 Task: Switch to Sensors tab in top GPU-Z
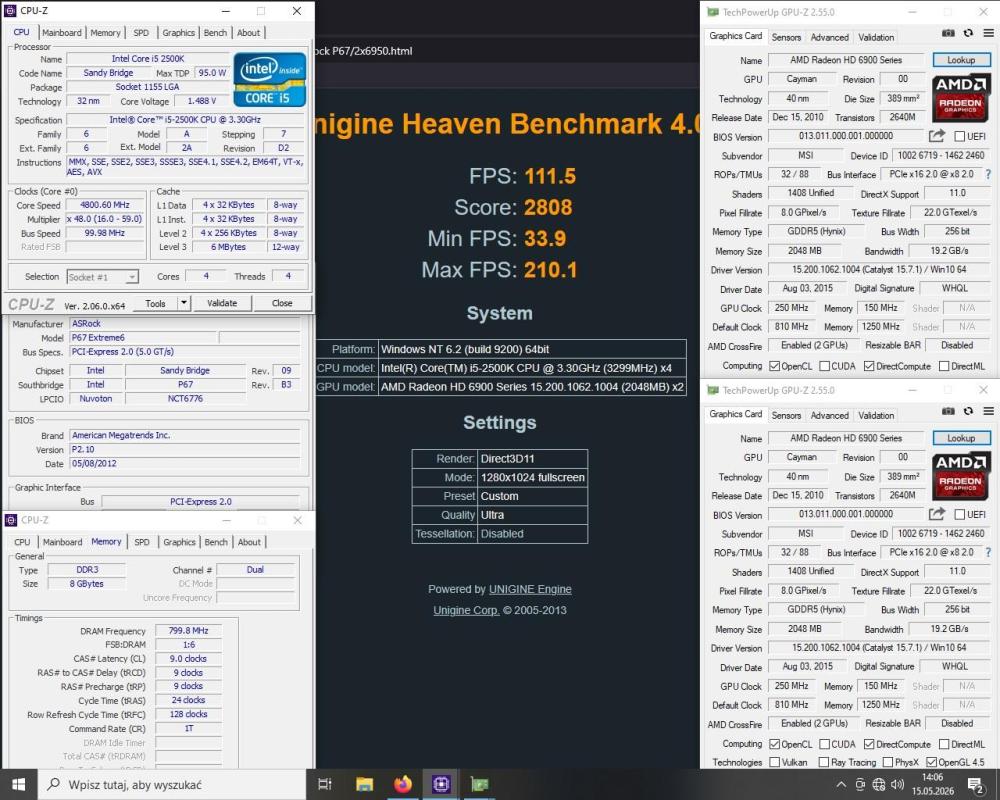click(x=786, y=37)
